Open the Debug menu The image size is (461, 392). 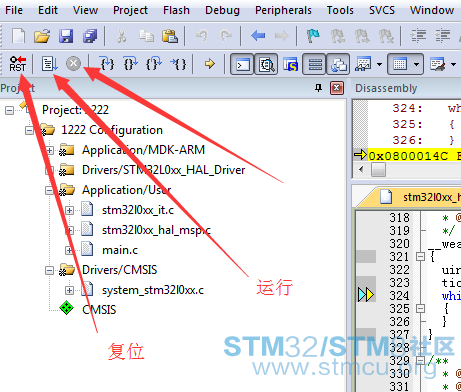[222, 10]
